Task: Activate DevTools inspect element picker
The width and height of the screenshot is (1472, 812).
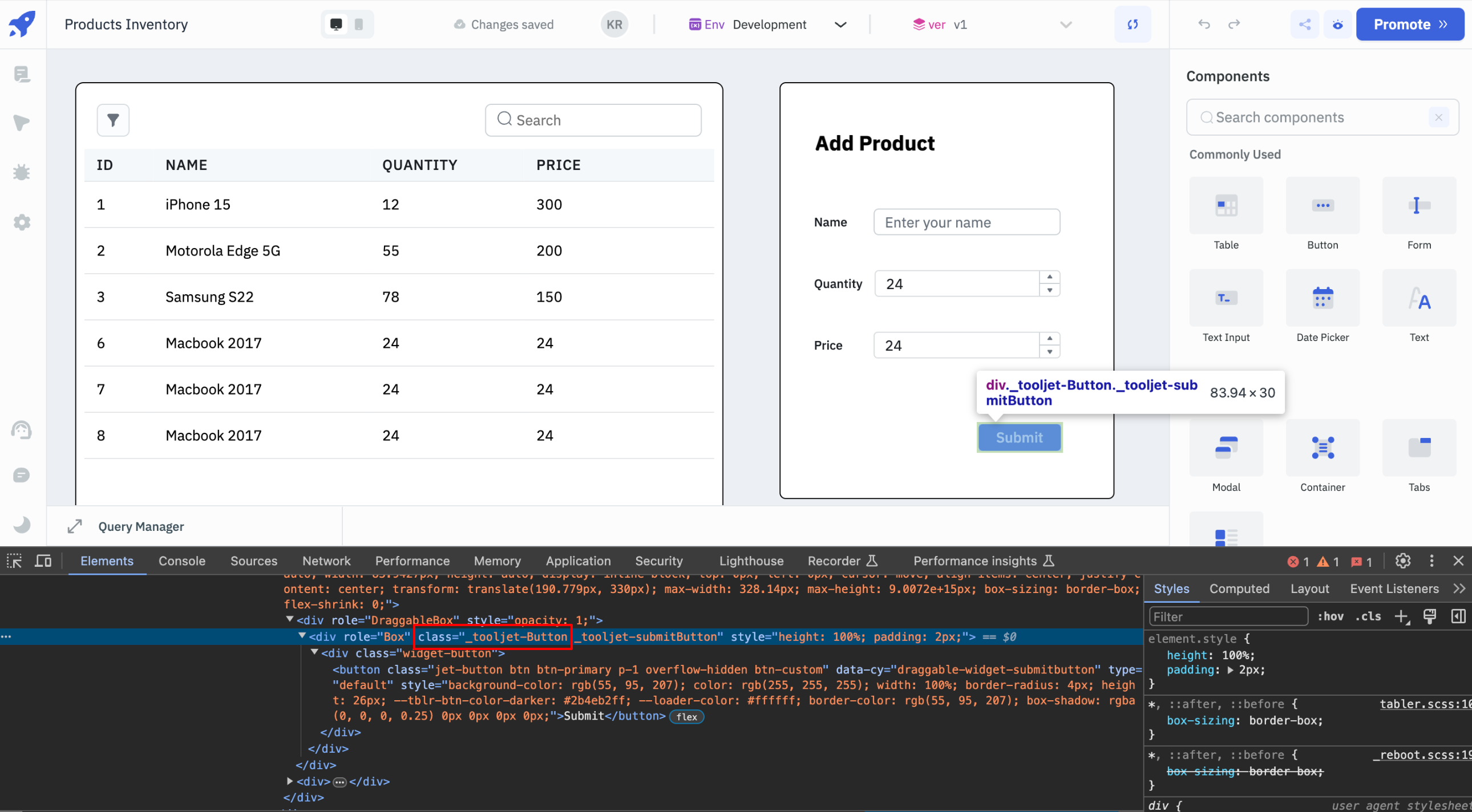Action: tap(14, 561)
